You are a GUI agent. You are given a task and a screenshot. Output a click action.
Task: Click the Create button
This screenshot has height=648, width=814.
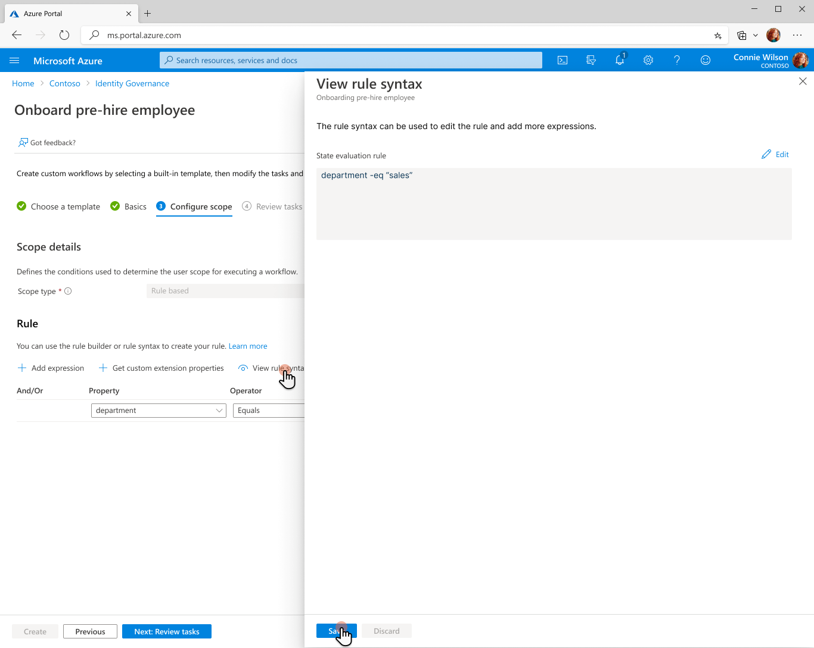point(35,631)
